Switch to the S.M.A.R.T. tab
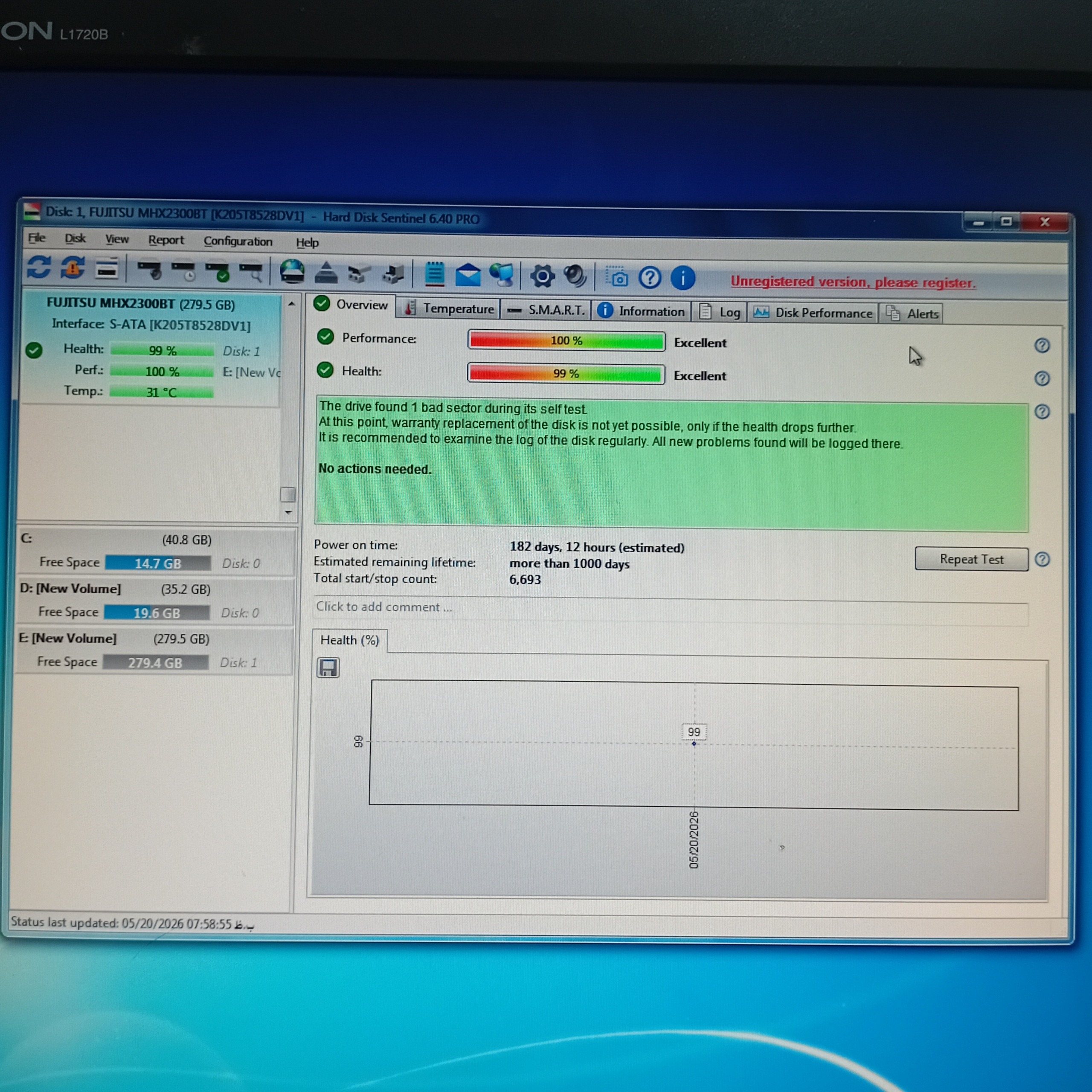This screenshot has height=1092, width=1092. (546, 310)
